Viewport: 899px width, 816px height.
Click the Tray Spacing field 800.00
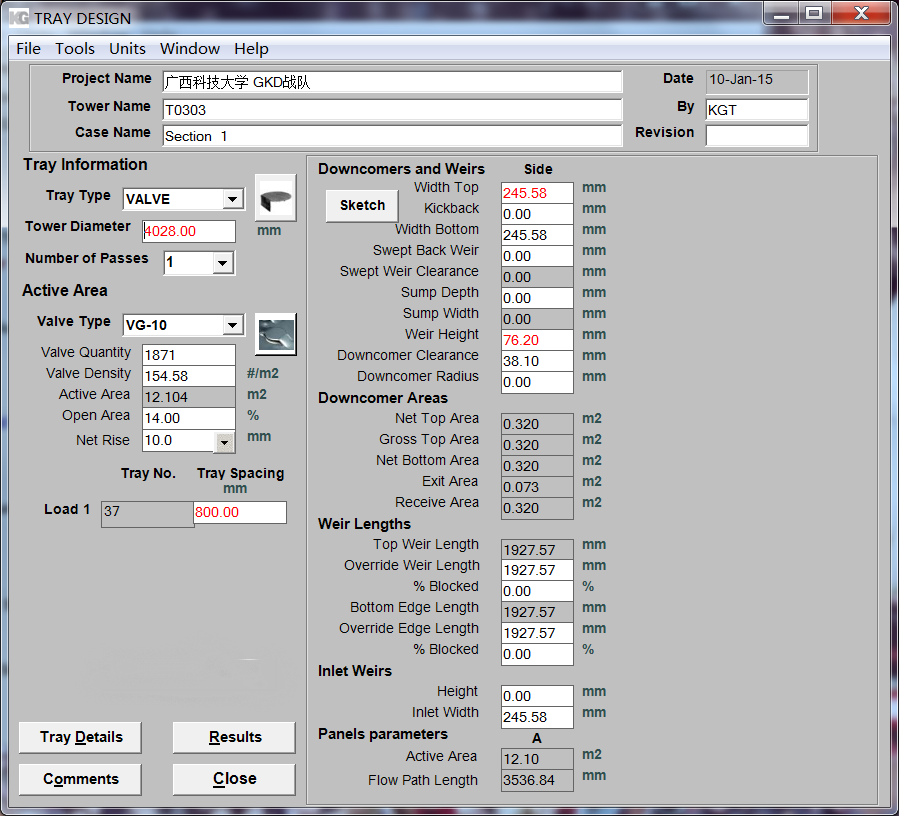point(240,512)
